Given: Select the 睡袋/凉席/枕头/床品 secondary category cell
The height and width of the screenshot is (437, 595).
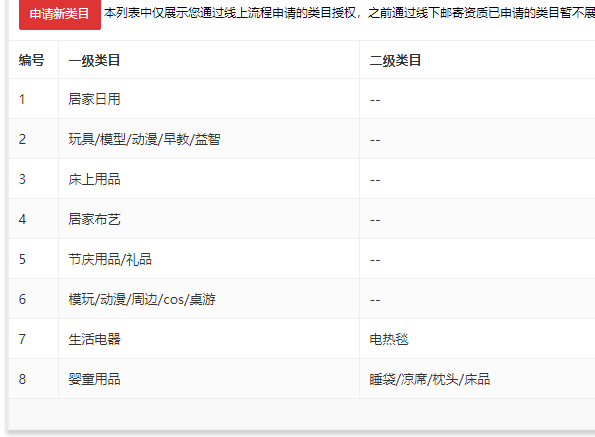Looking at the screenshot, I should tap(477, 379).
